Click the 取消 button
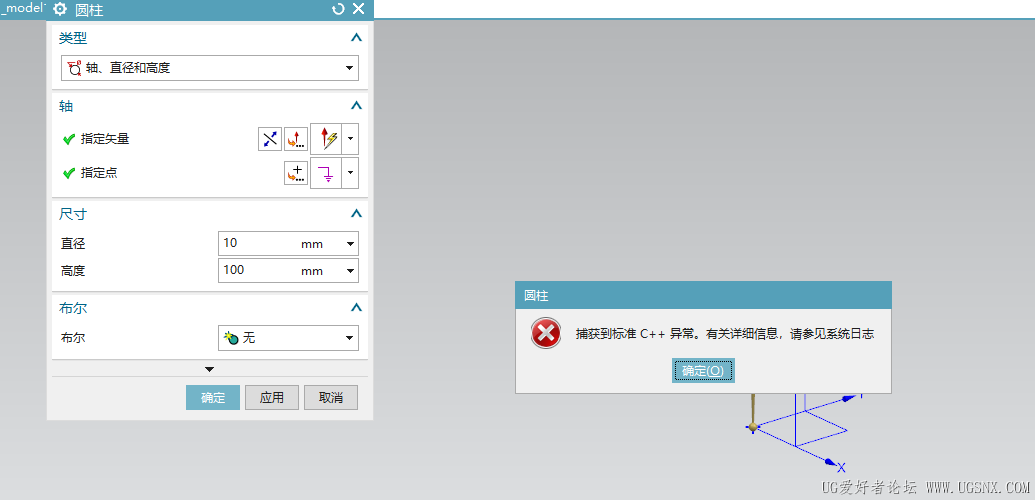The image size is (1035, 500). click(331, 398)
